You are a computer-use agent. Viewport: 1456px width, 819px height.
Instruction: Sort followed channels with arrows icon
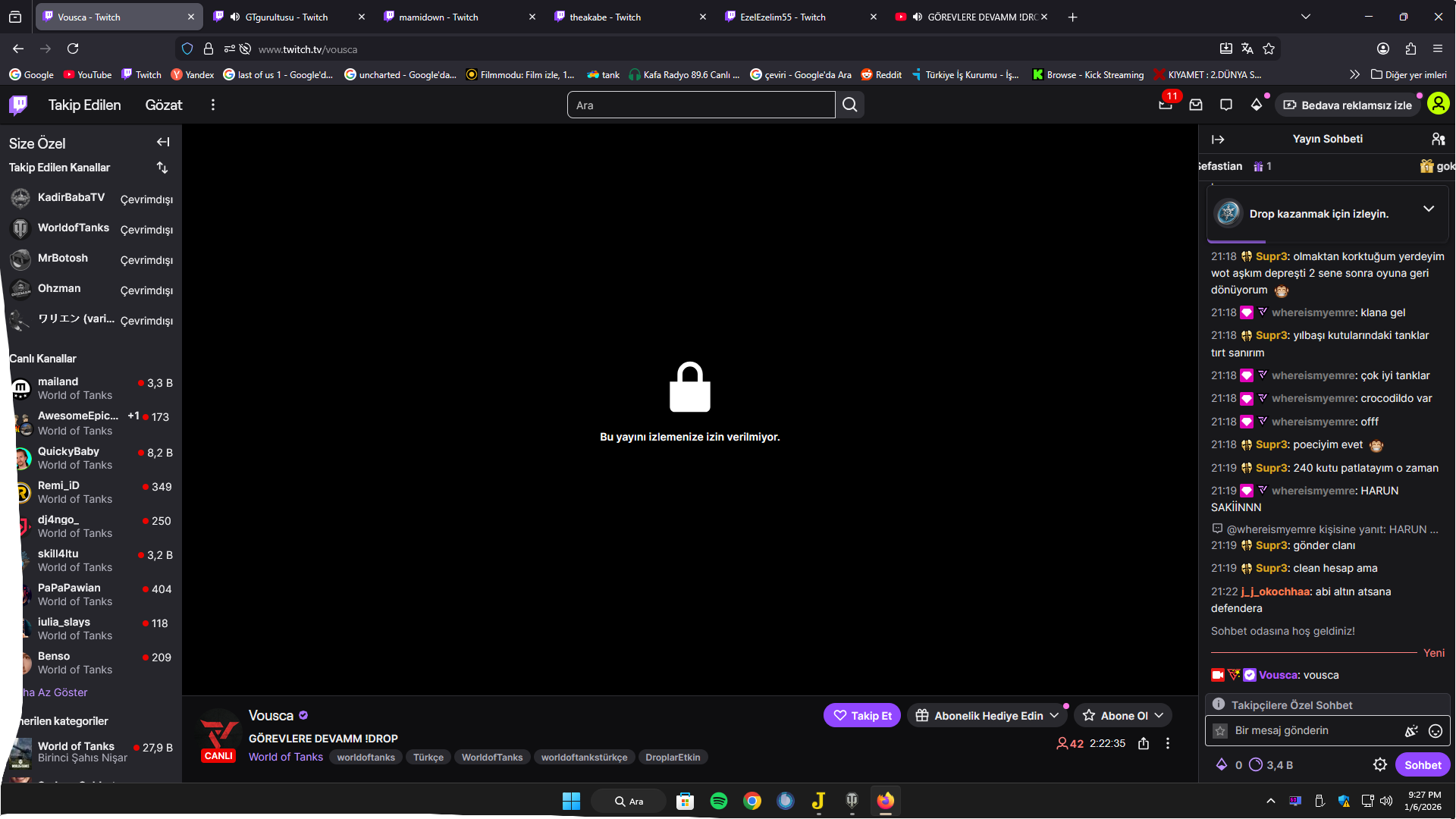click(162, 168)
